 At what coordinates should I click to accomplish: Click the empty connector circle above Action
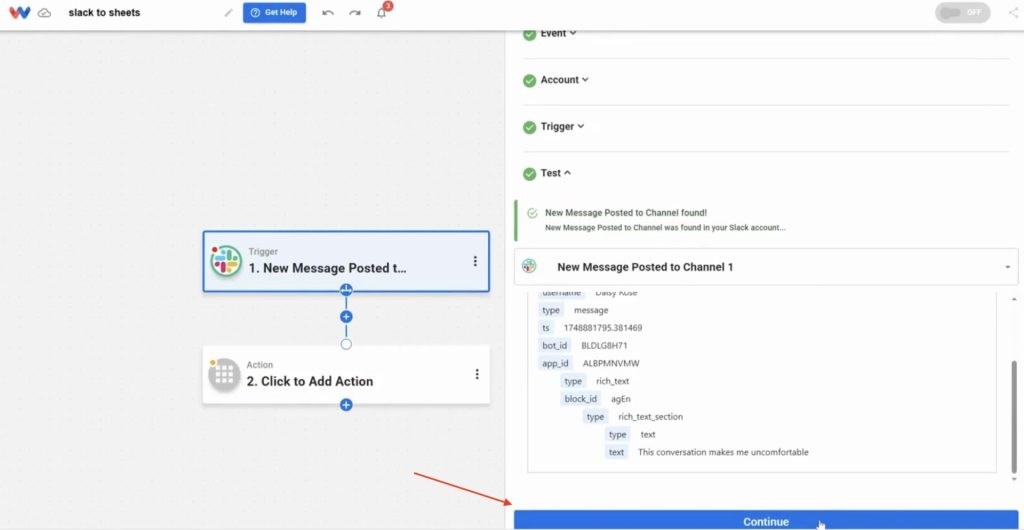point(346,344)
